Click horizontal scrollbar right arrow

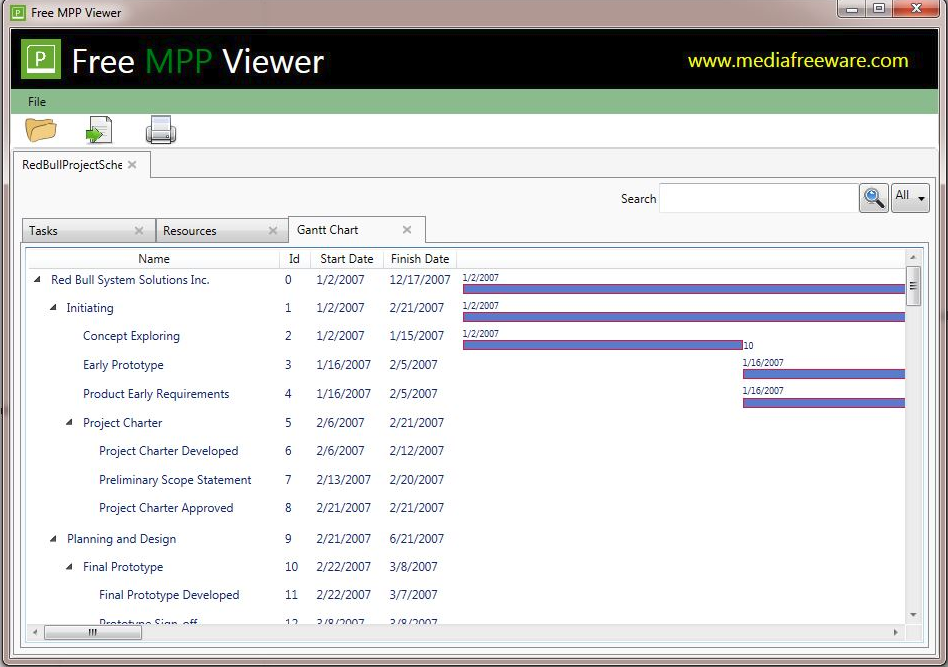pos(896,633)
